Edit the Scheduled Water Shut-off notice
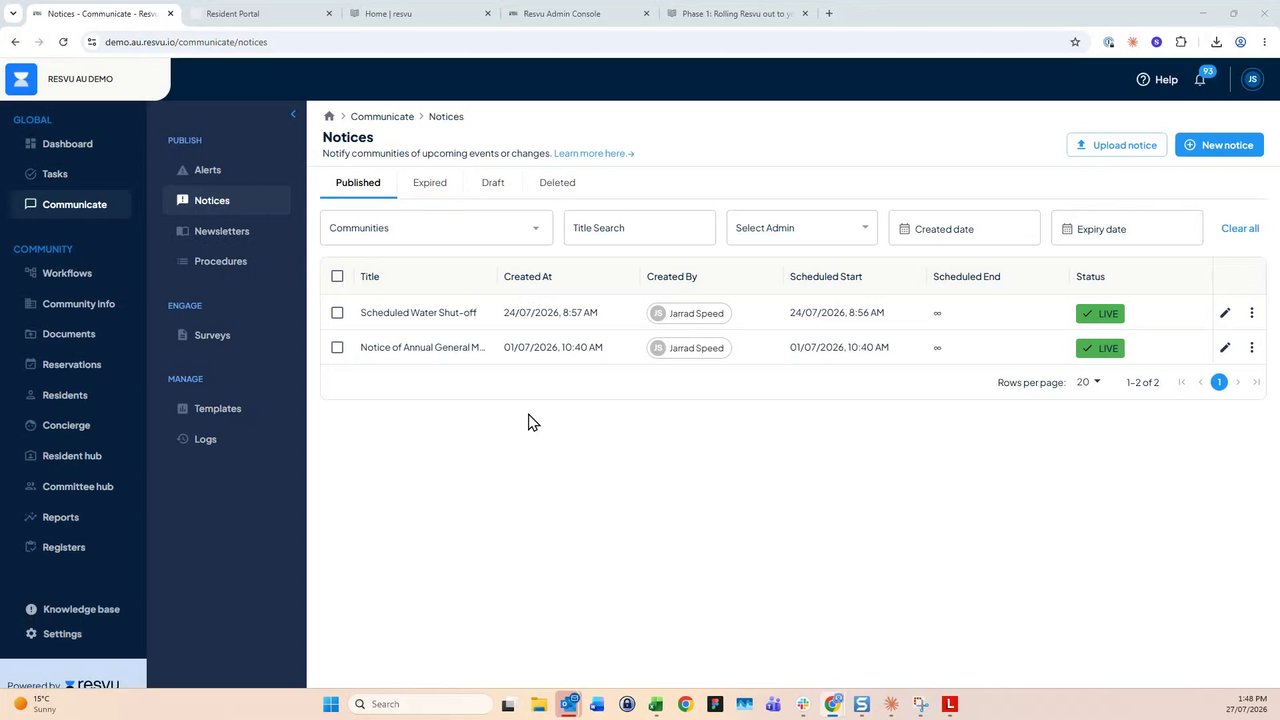Screen dimensions: 1280x720 point(1225,313)
